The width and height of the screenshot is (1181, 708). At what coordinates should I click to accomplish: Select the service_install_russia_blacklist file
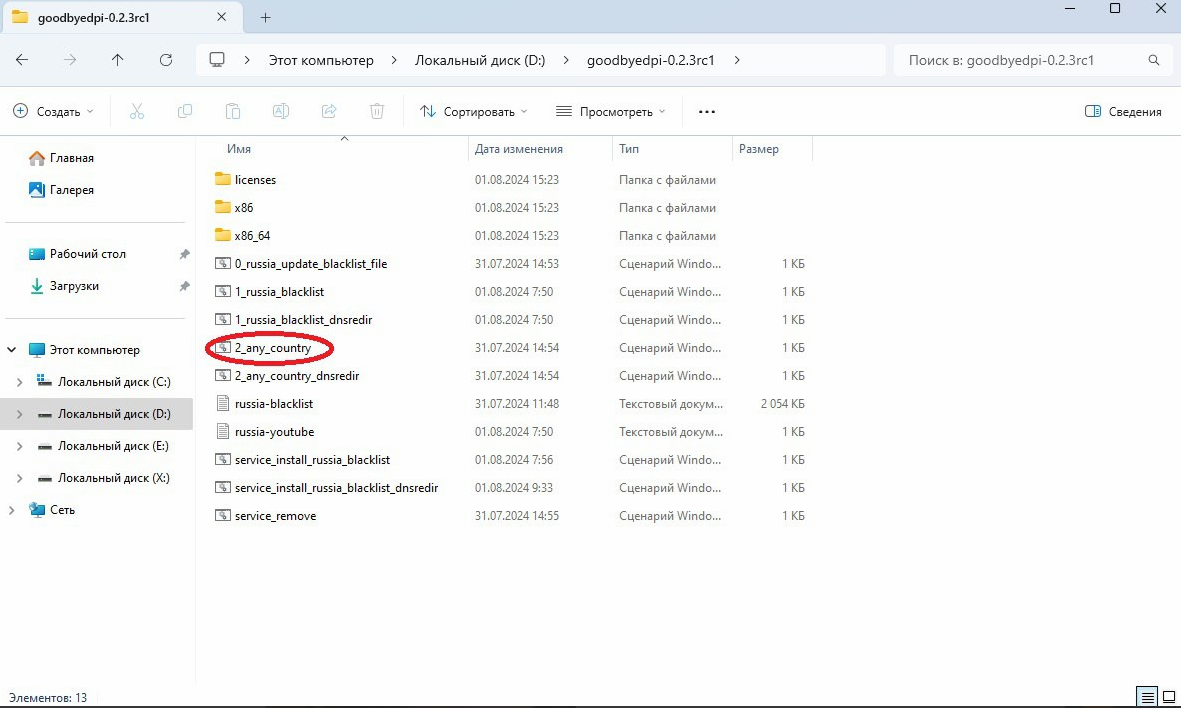tap(313, 460)
